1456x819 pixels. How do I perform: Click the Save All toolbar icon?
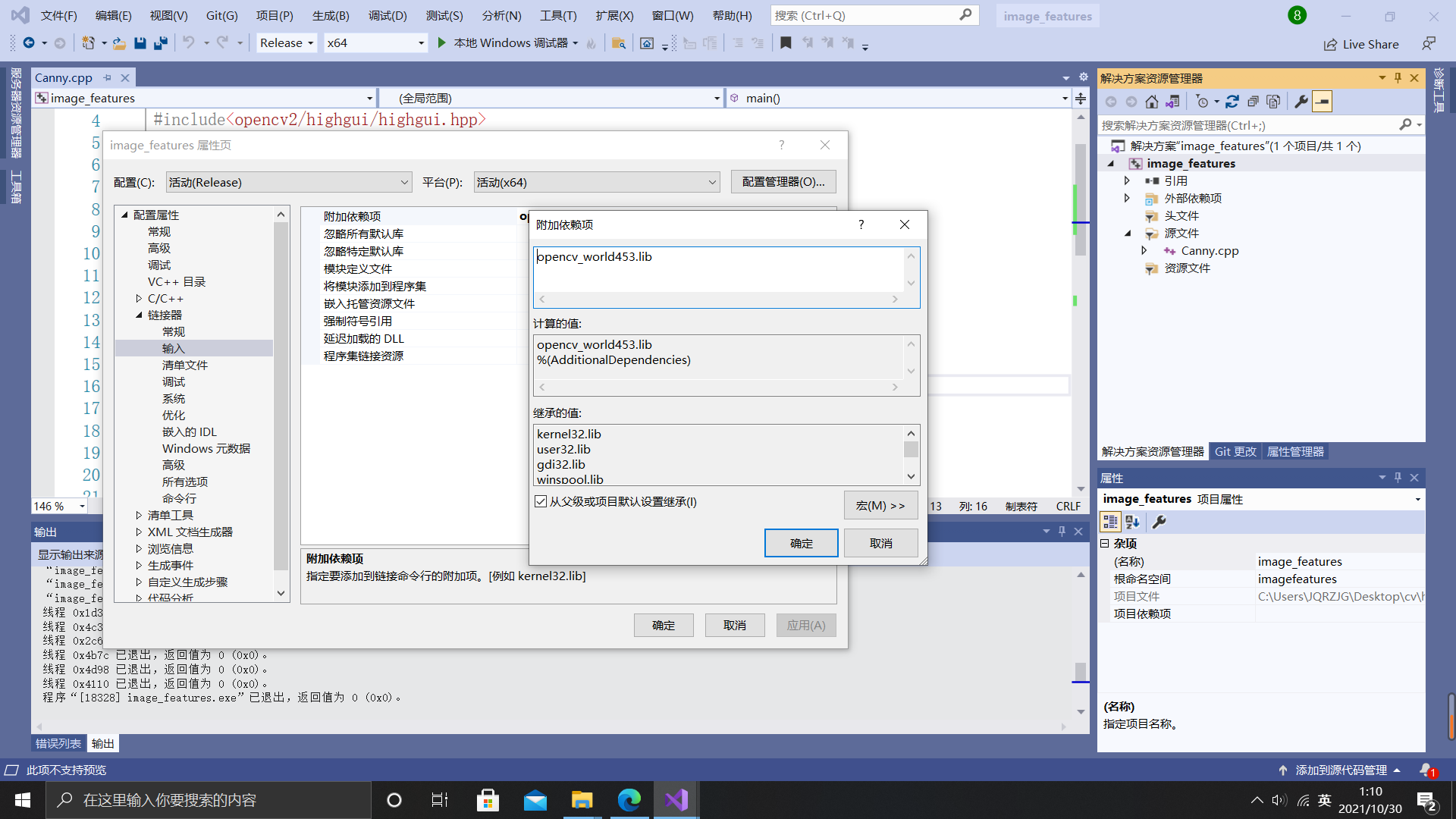point(160,43)
